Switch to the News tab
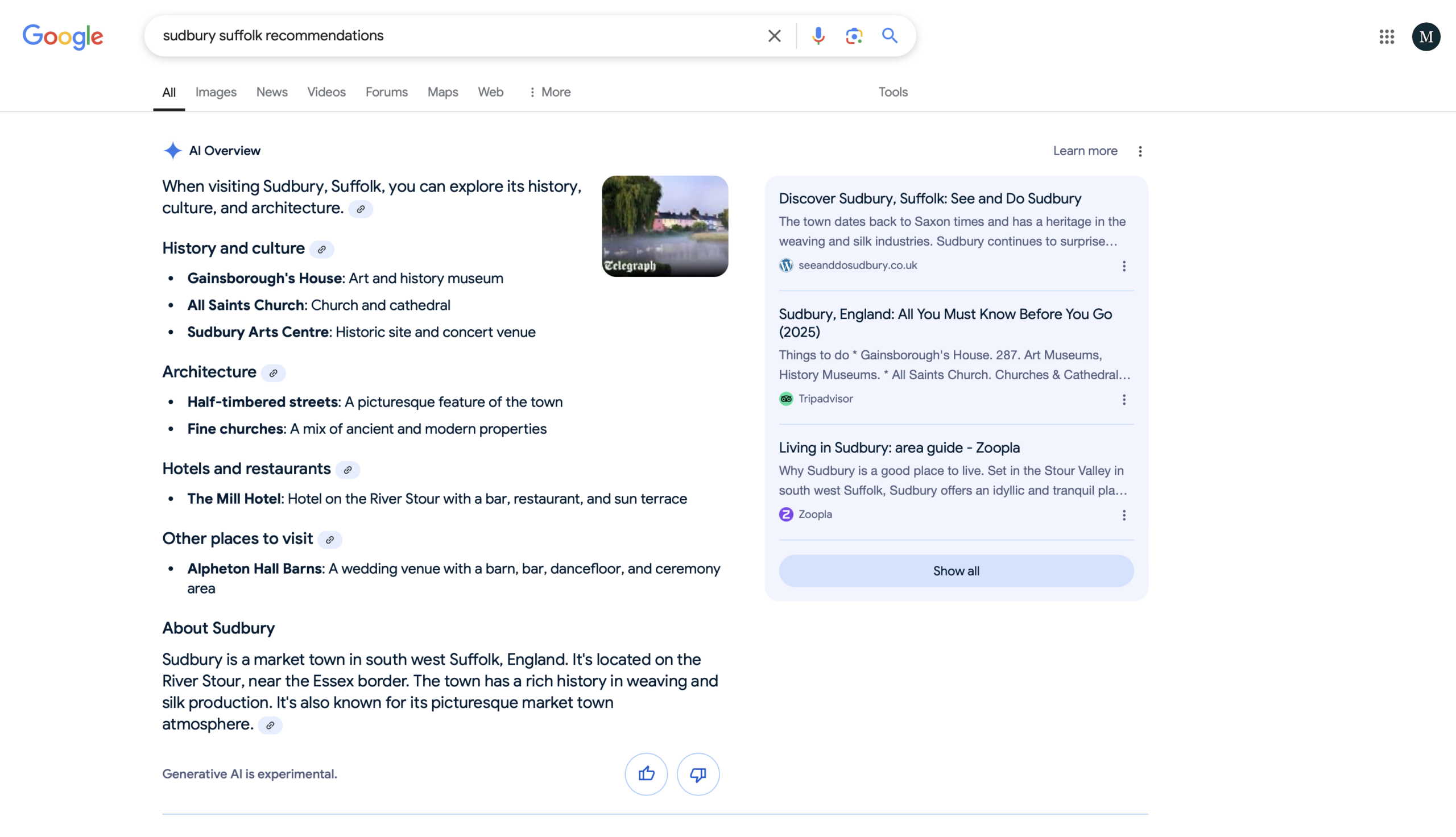This screenshot has width=1456, height=837. [x=272, y=92]
